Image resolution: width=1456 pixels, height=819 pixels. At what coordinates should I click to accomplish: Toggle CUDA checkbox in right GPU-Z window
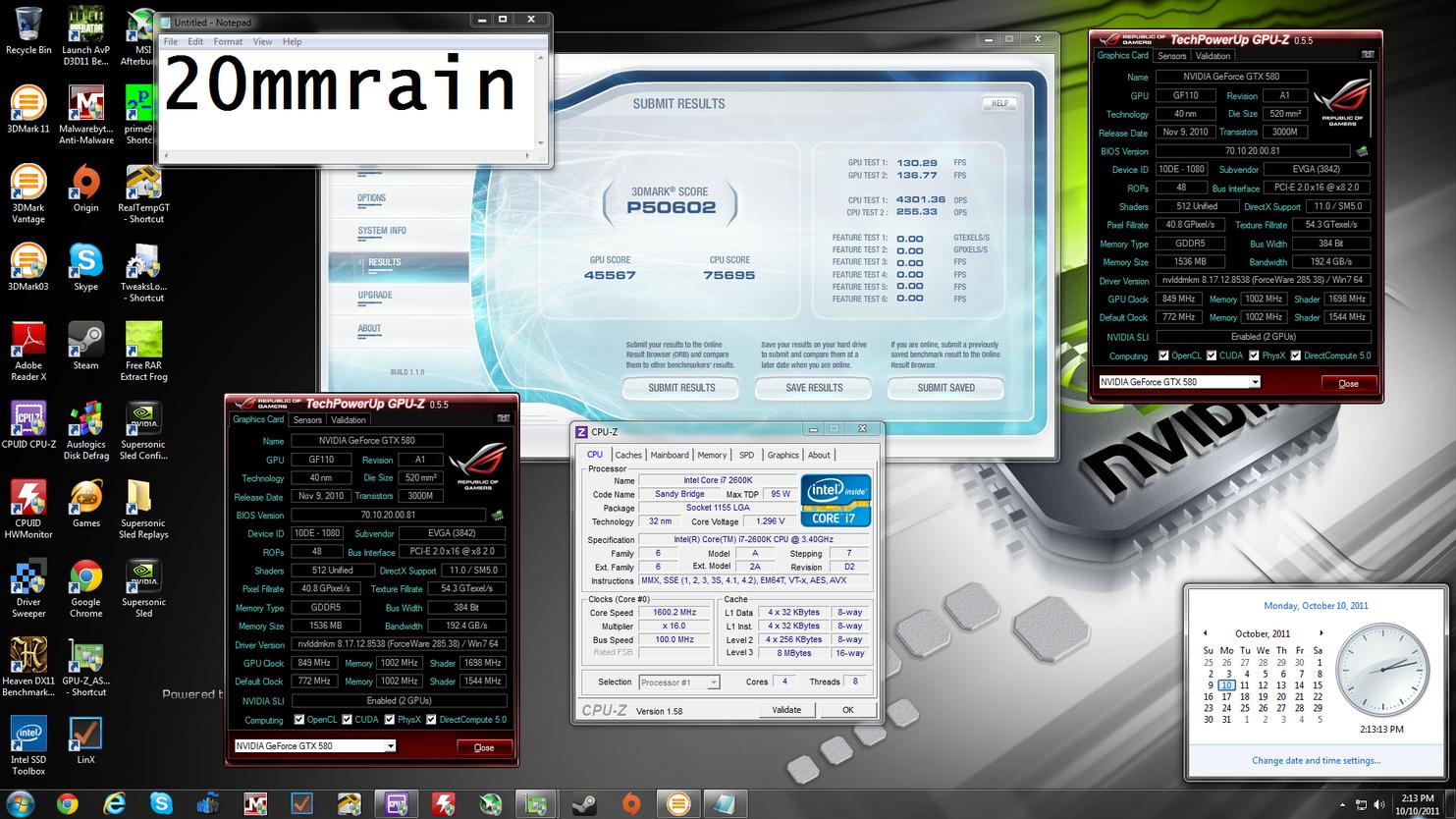[1212, 355]
